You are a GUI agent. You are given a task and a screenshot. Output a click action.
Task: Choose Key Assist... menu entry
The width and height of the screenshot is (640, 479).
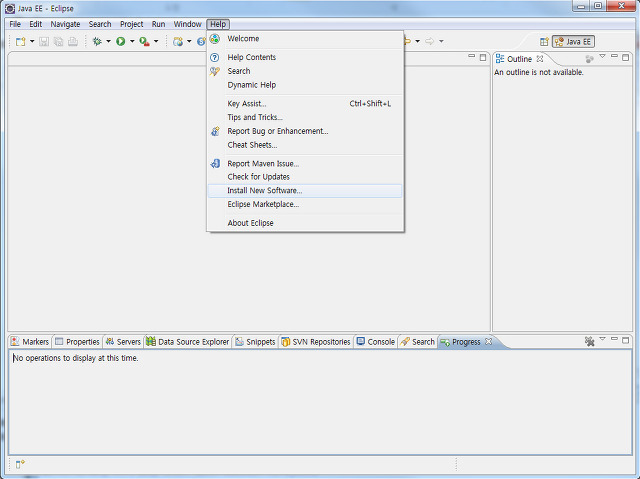click(305, 104)
